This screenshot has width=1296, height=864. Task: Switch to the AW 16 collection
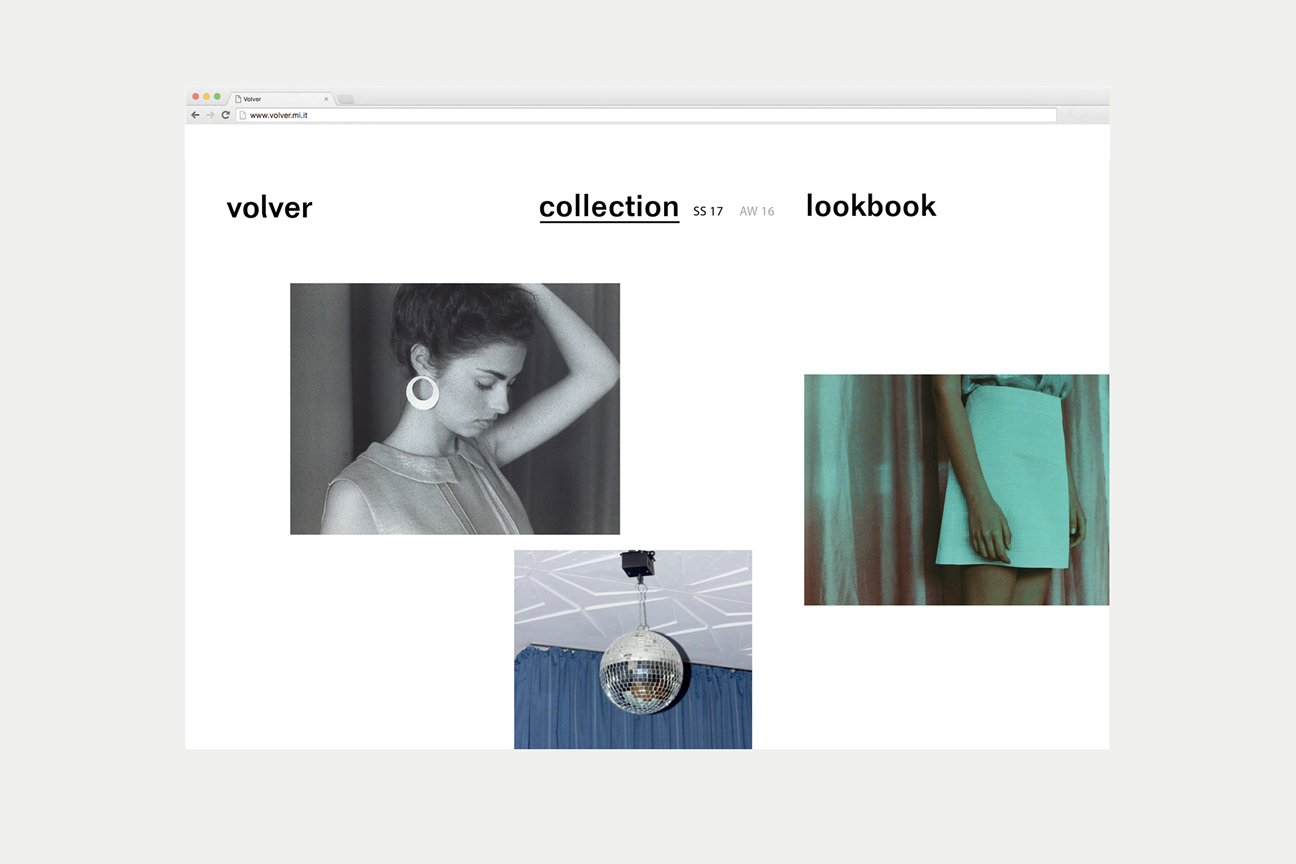pos(757,211)
